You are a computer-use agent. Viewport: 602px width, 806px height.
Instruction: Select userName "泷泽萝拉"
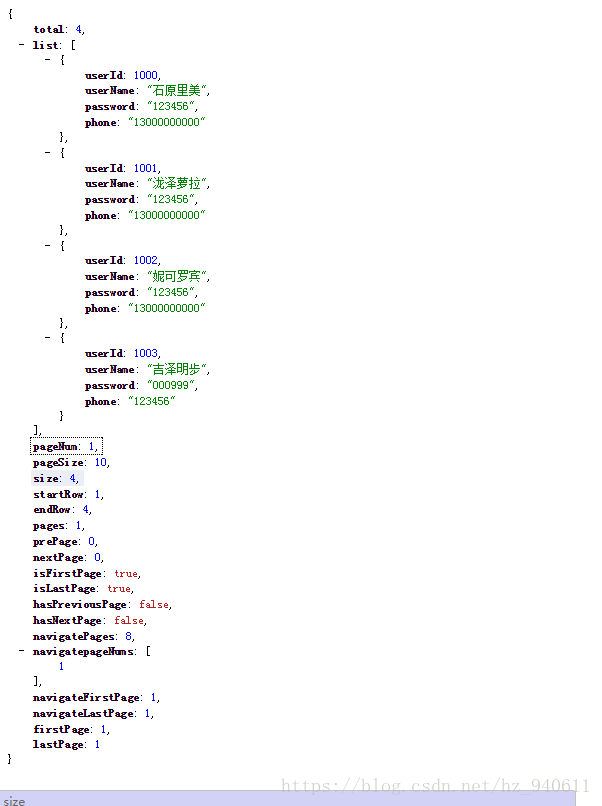[x=177, y=184]
